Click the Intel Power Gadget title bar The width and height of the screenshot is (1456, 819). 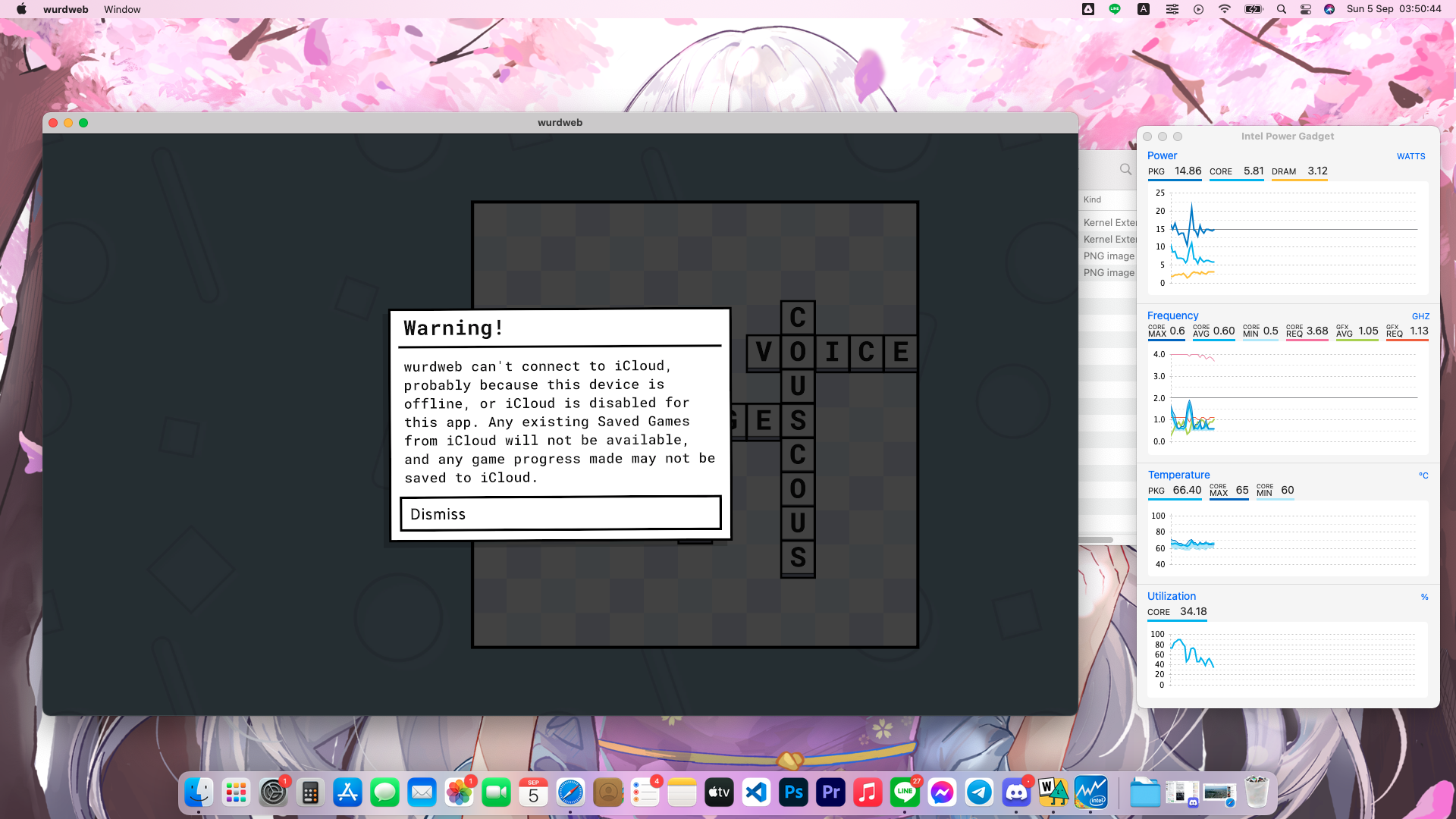tap(1288, 136)
